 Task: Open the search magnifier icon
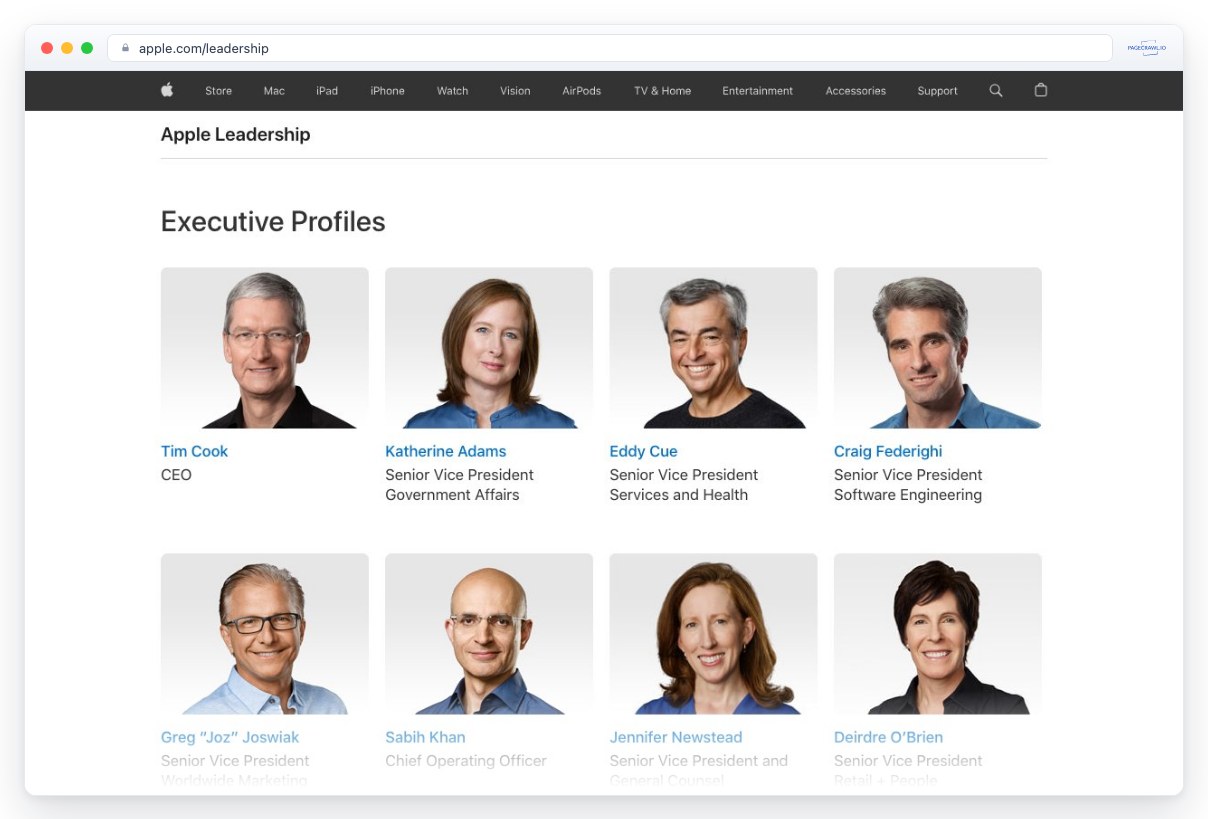(x=996, y=90)
